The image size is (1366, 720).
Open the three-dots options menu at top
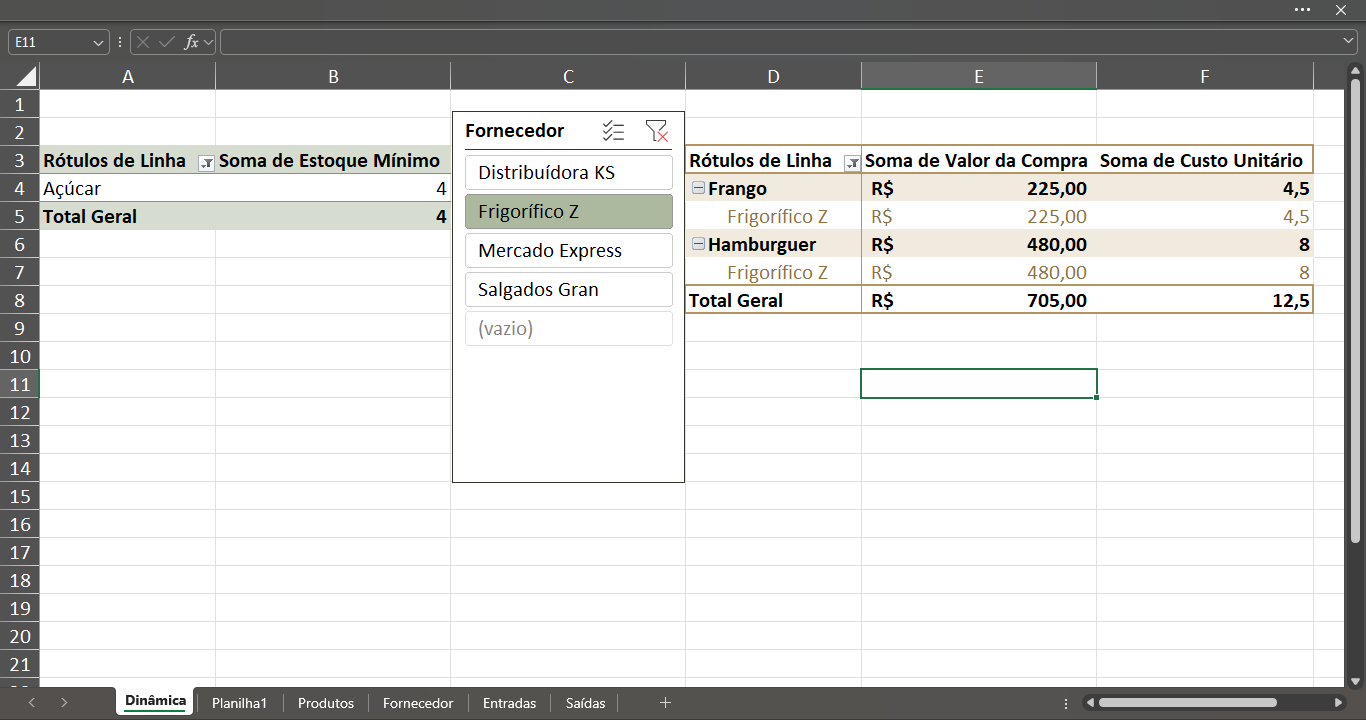[x=1302, y=10]
